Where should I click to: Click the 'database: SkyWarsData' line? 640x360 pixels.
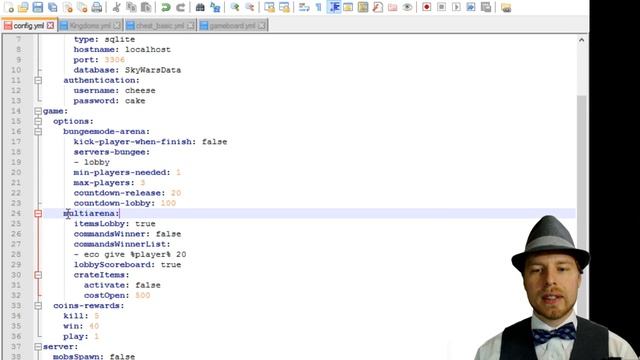127,70
